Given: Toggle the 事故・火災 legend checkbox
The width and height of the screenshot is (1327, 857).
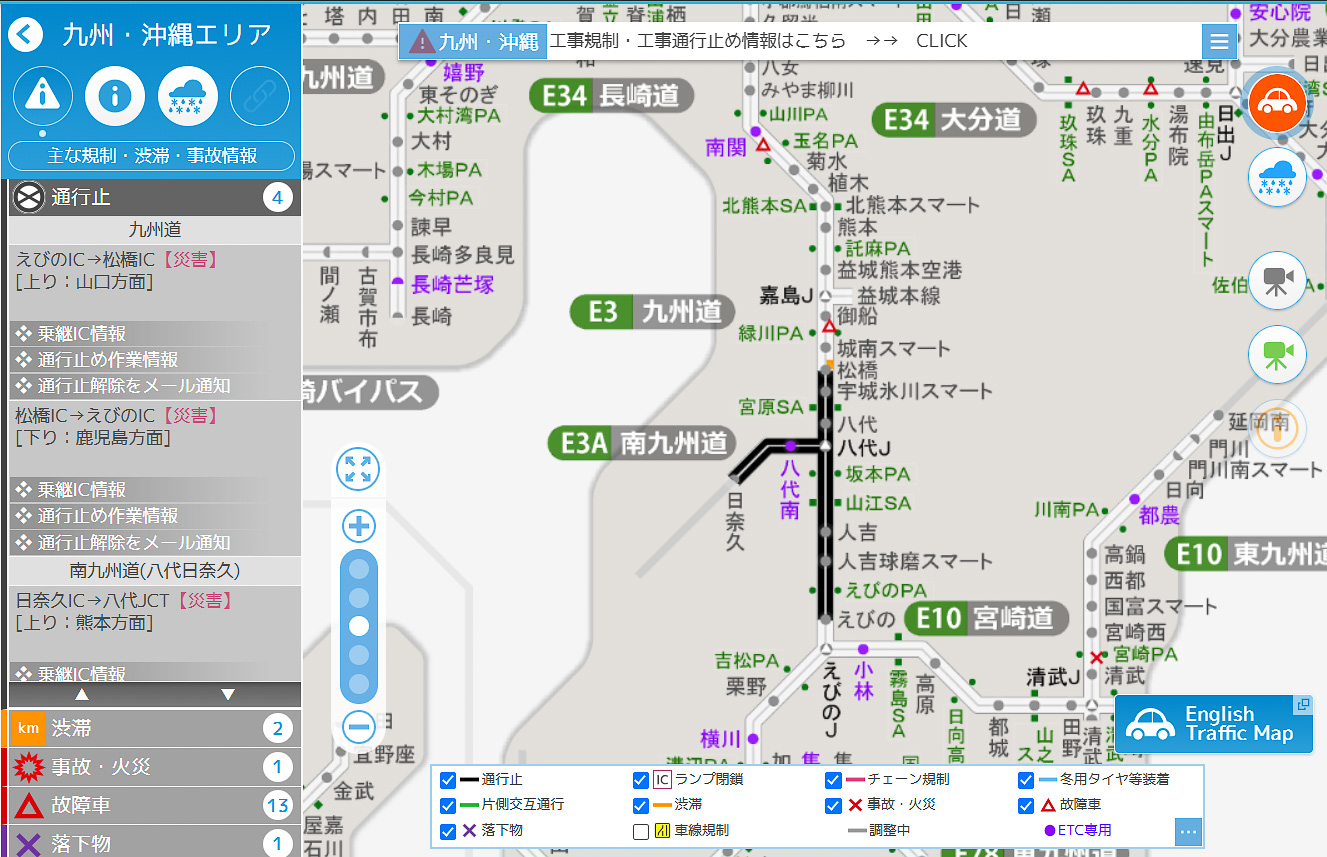Looking at the screenshot, I should tap(833, 805).
